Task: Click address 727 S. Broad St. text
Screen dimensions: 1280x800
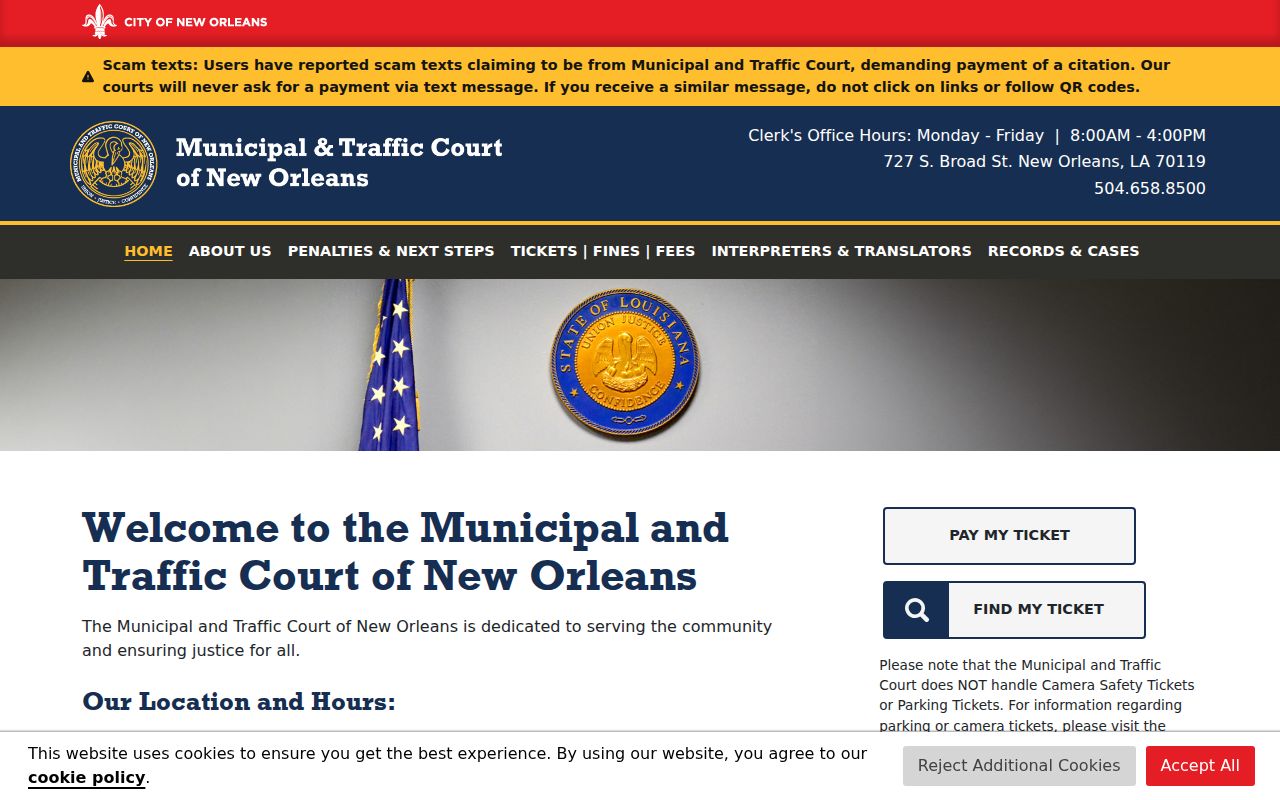Action: pos(1045,161)
